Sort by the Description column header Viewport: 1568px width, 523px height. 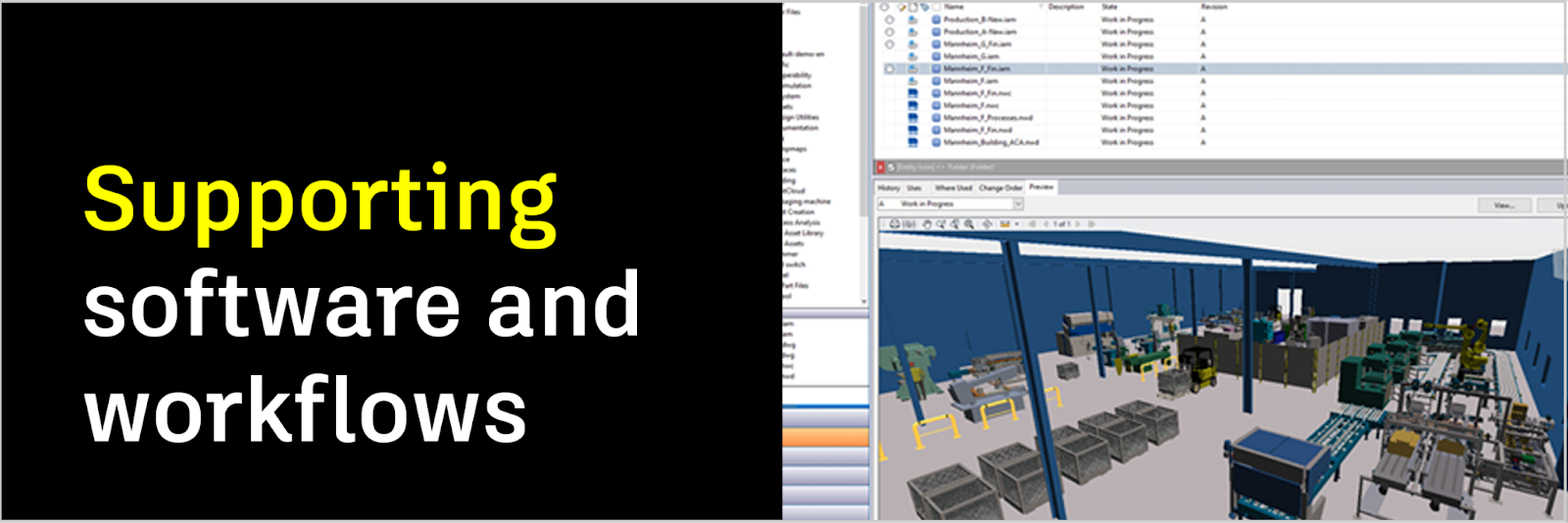click(x=1066, y=7)
